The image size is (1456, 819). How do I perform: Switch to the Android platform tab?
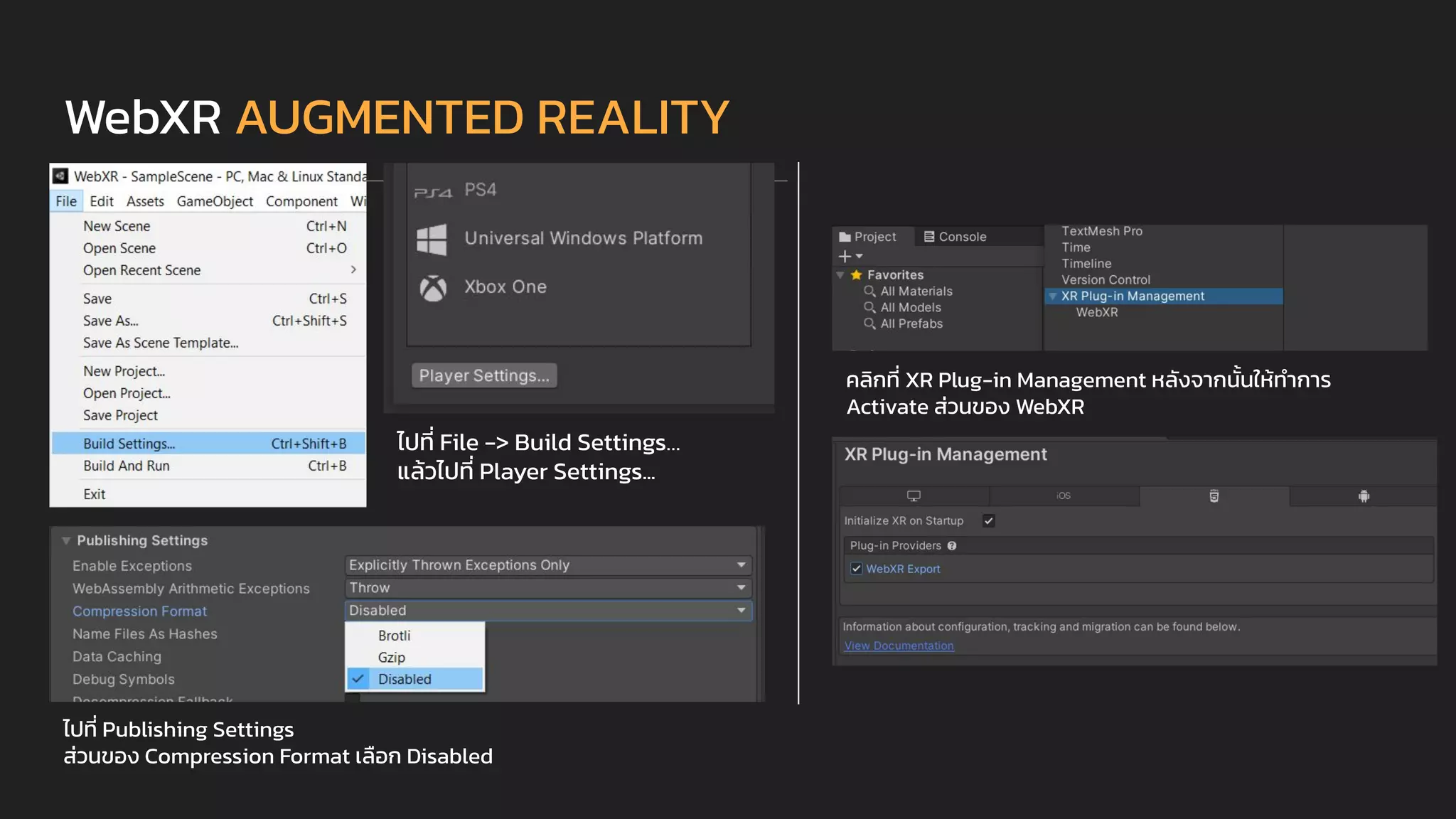1364,496
